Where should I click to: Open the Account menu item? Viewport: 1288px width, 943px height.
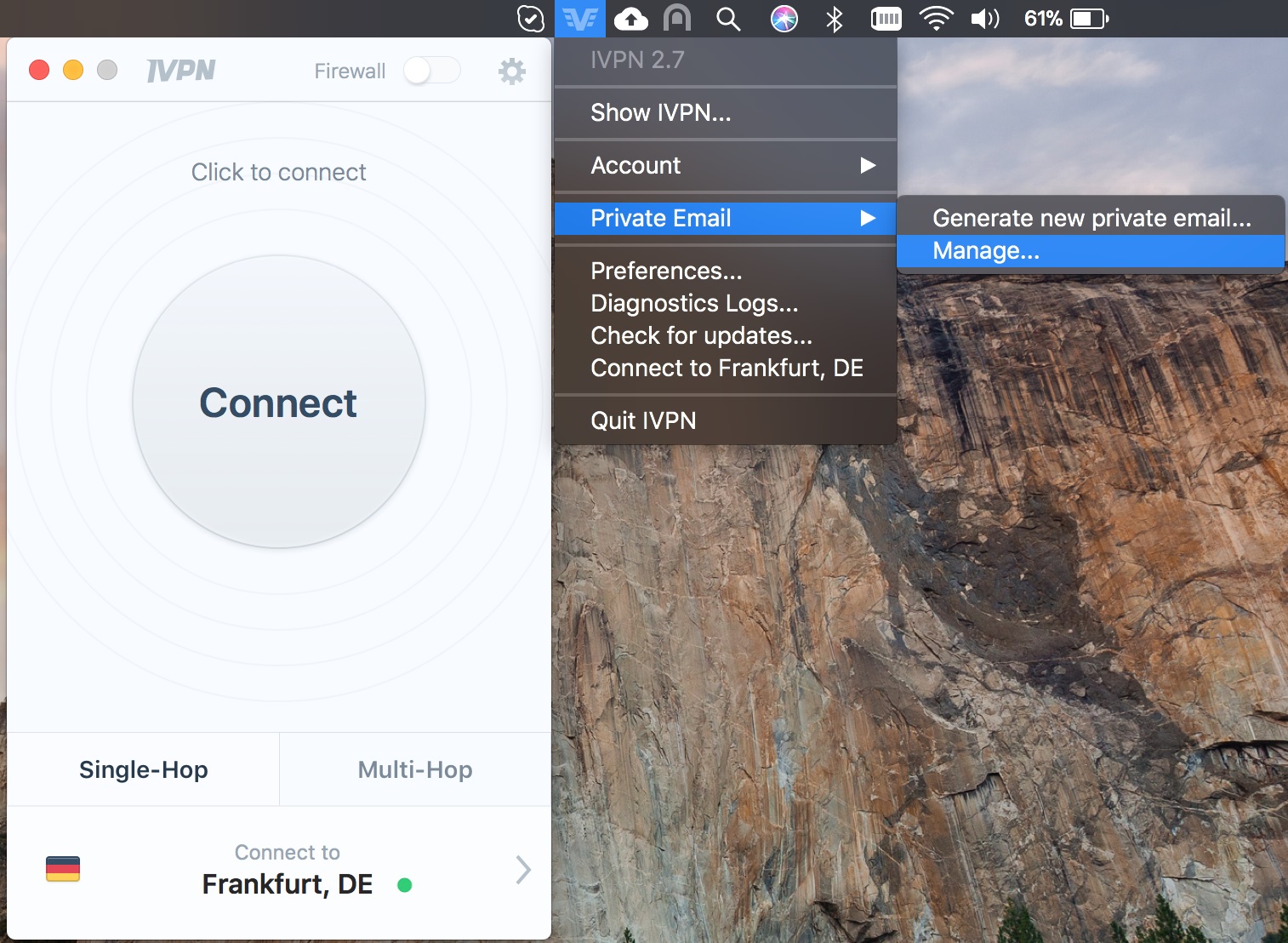[725, 165]
